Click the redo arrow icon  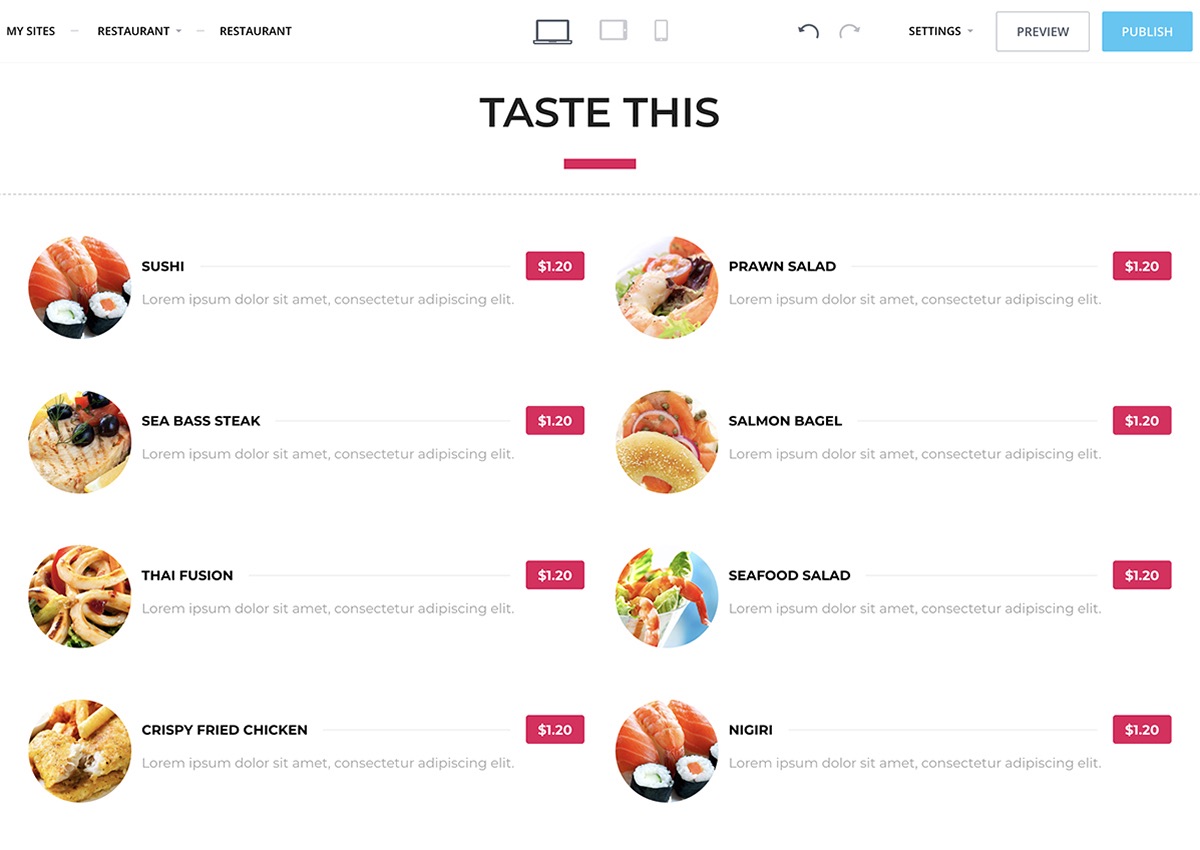849,31
